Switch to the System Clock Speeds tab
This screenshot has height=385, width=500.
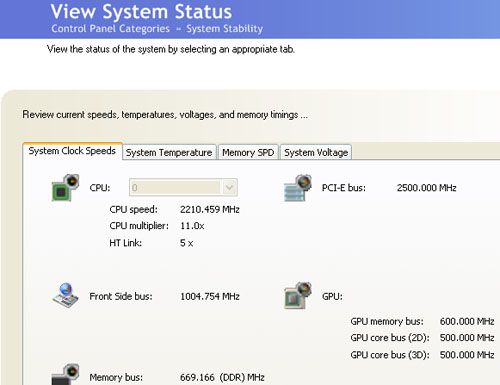(x=72, y=151)
